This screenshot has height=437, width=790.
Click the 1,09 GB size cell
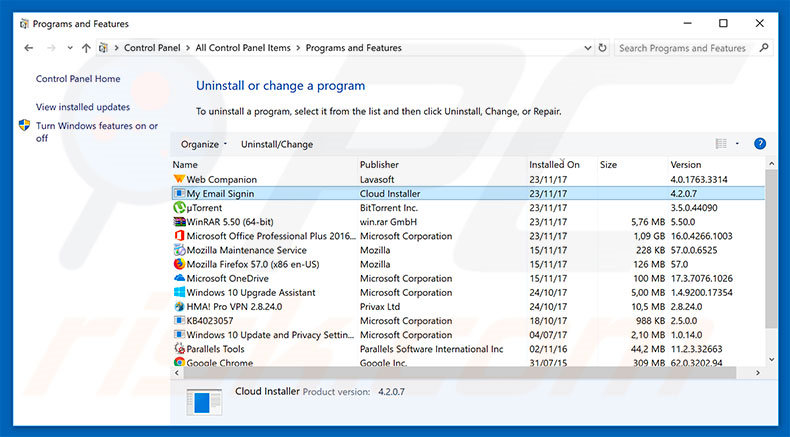649,236
